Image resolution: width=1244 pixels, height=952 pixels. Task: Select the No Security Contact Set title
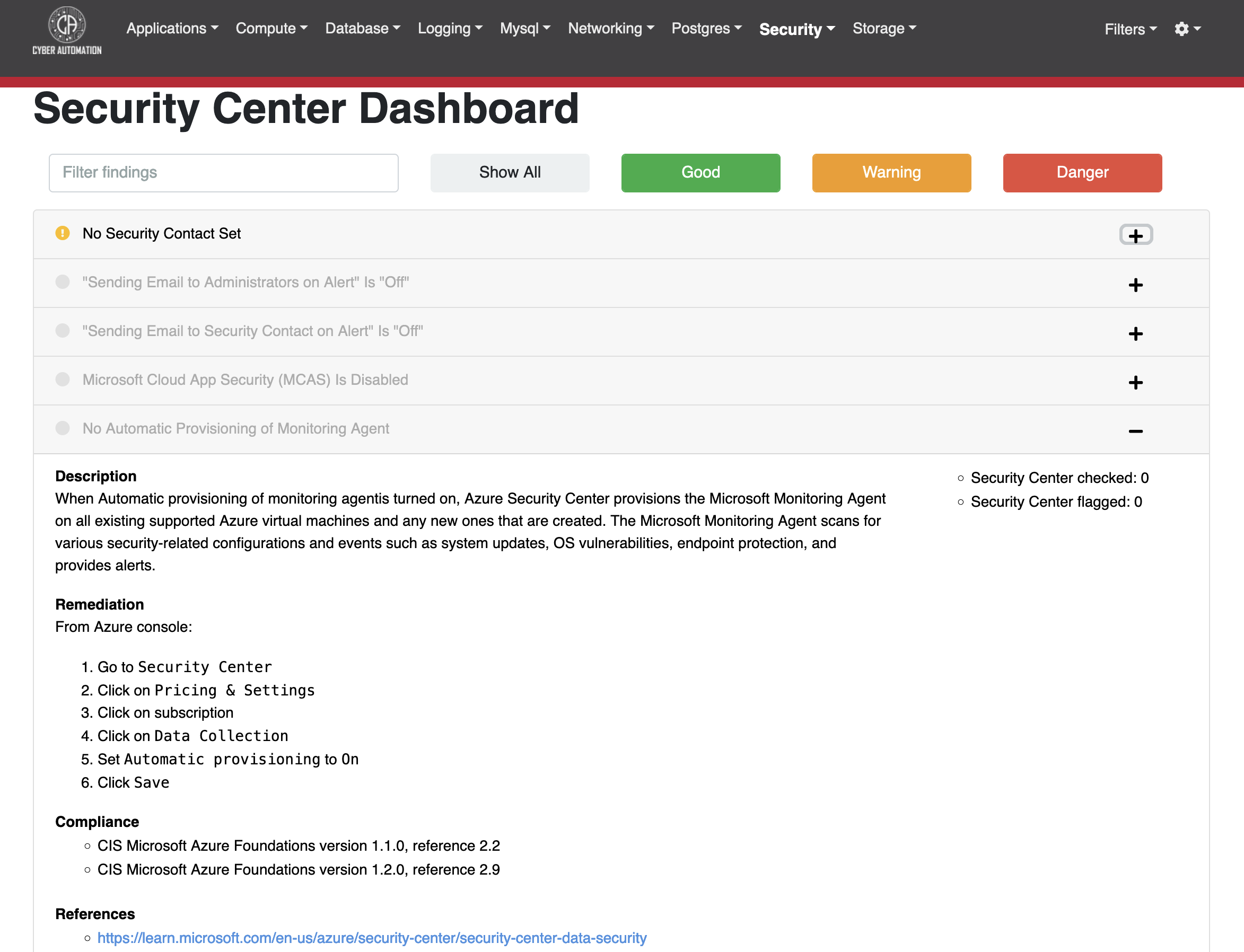(x=162, y=233)
